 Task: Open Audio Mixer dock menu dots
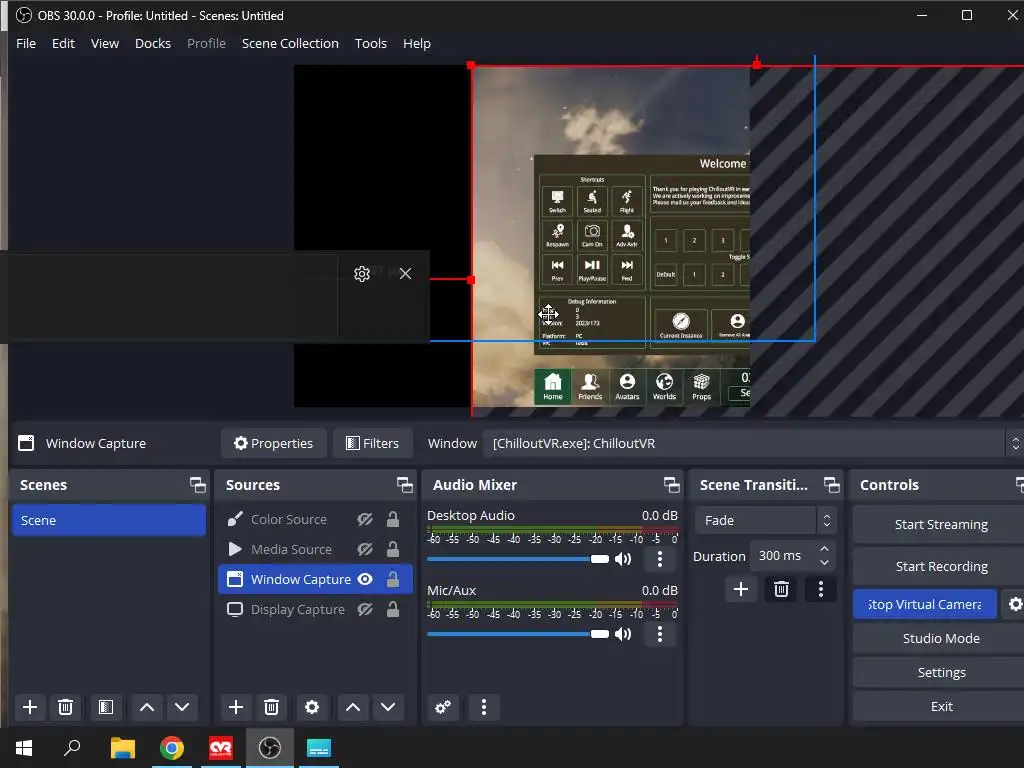483,707
